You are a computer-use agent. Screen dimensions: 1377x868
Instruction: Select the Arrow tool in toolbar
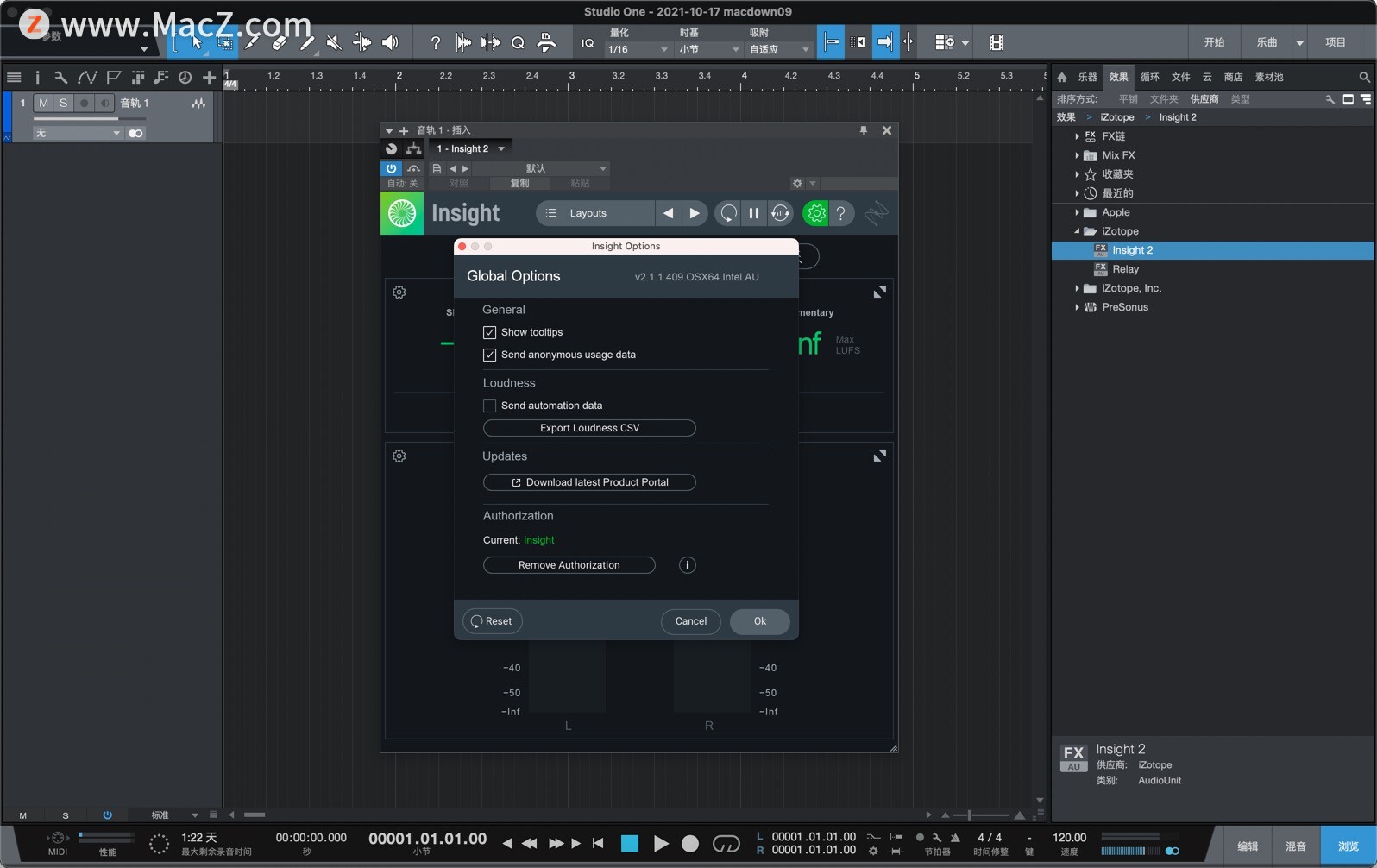[197, 42]
